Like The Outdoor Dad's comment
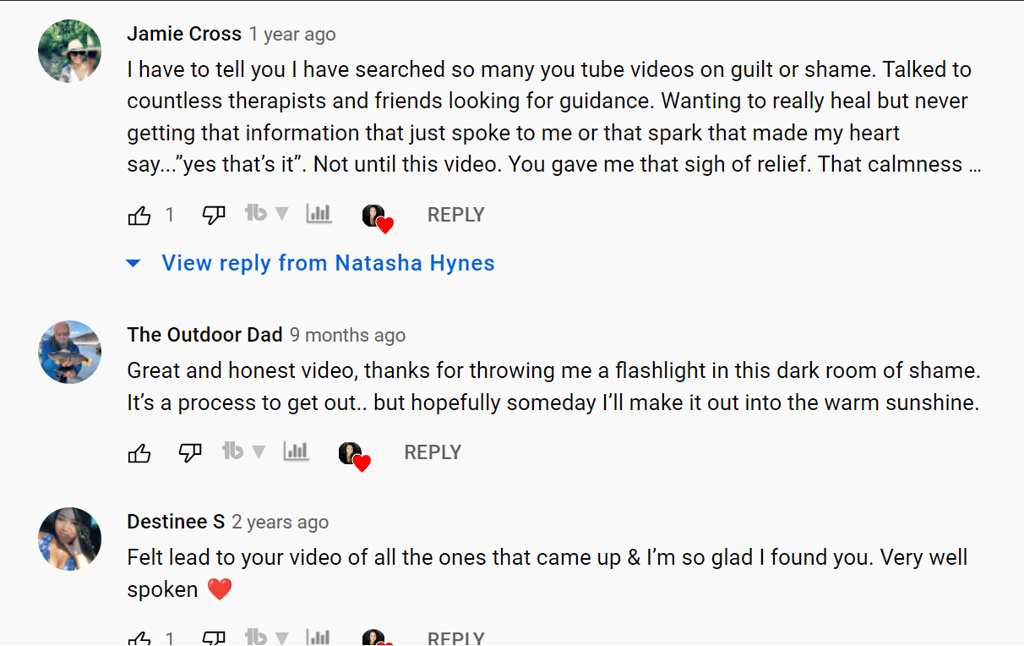 [x=140, y=453]
